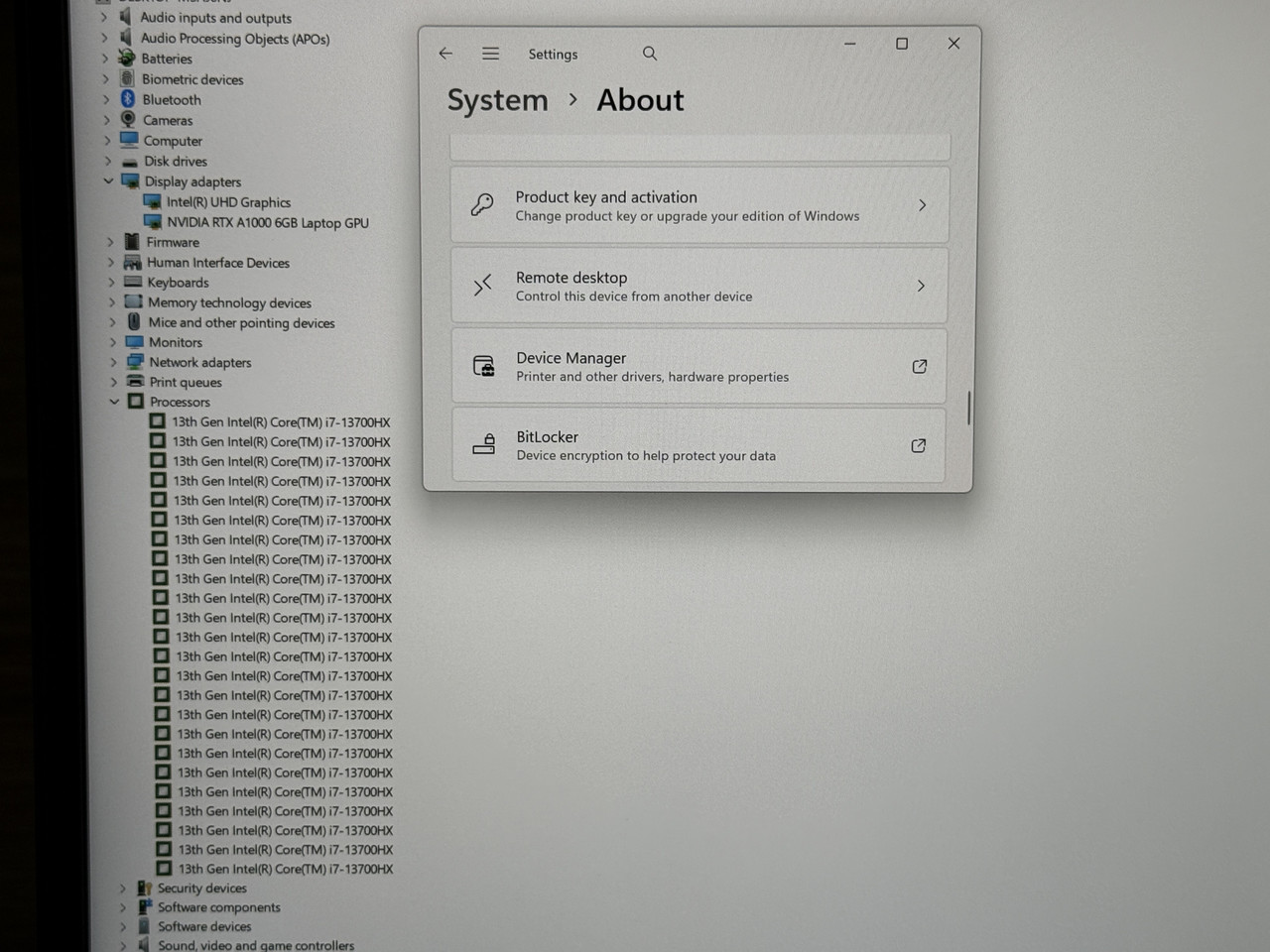Click the Biometric devices icon
Image resolution: width=1270 pixels, height=952 pixels.
click(x=127, y=78)
